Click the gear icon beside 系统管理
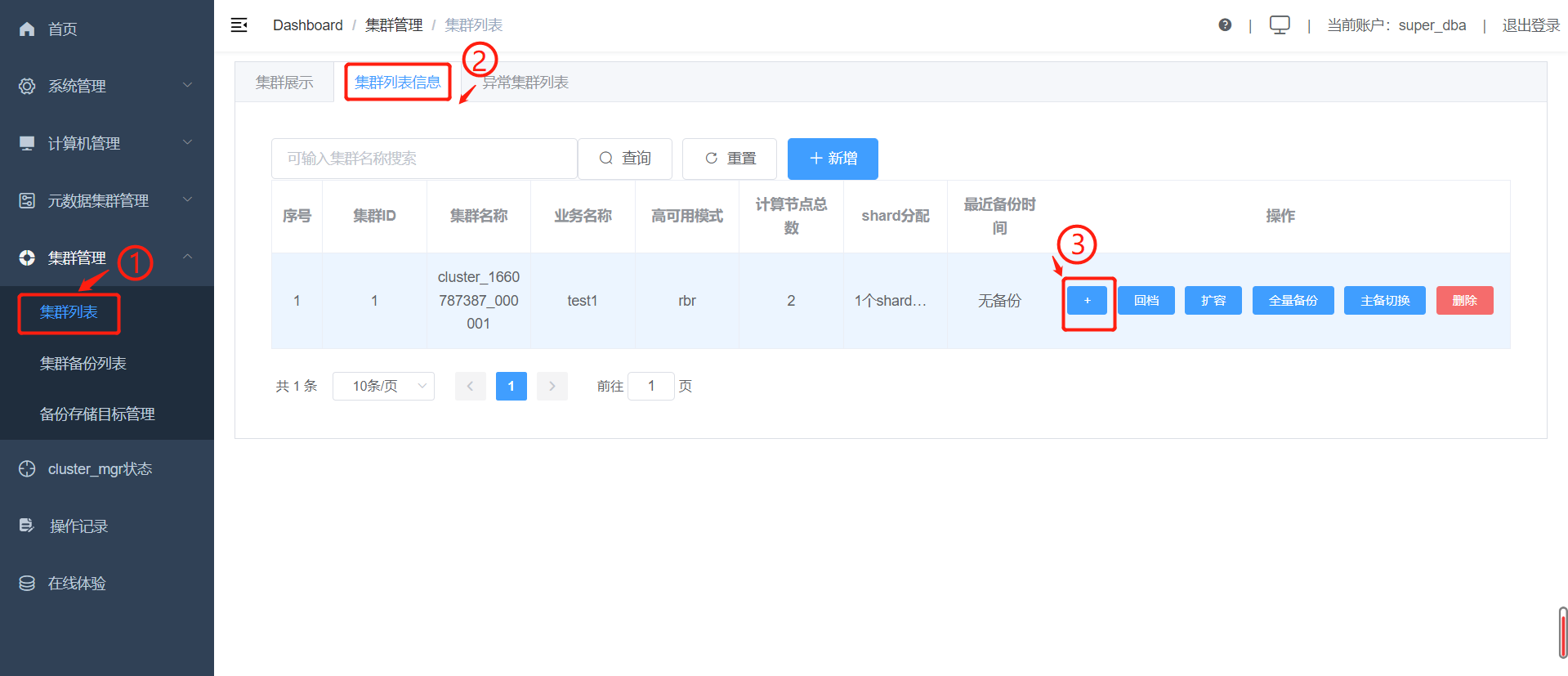This screenshot has width=1568, height=676. pyautogui.click(x=27, y=86)
